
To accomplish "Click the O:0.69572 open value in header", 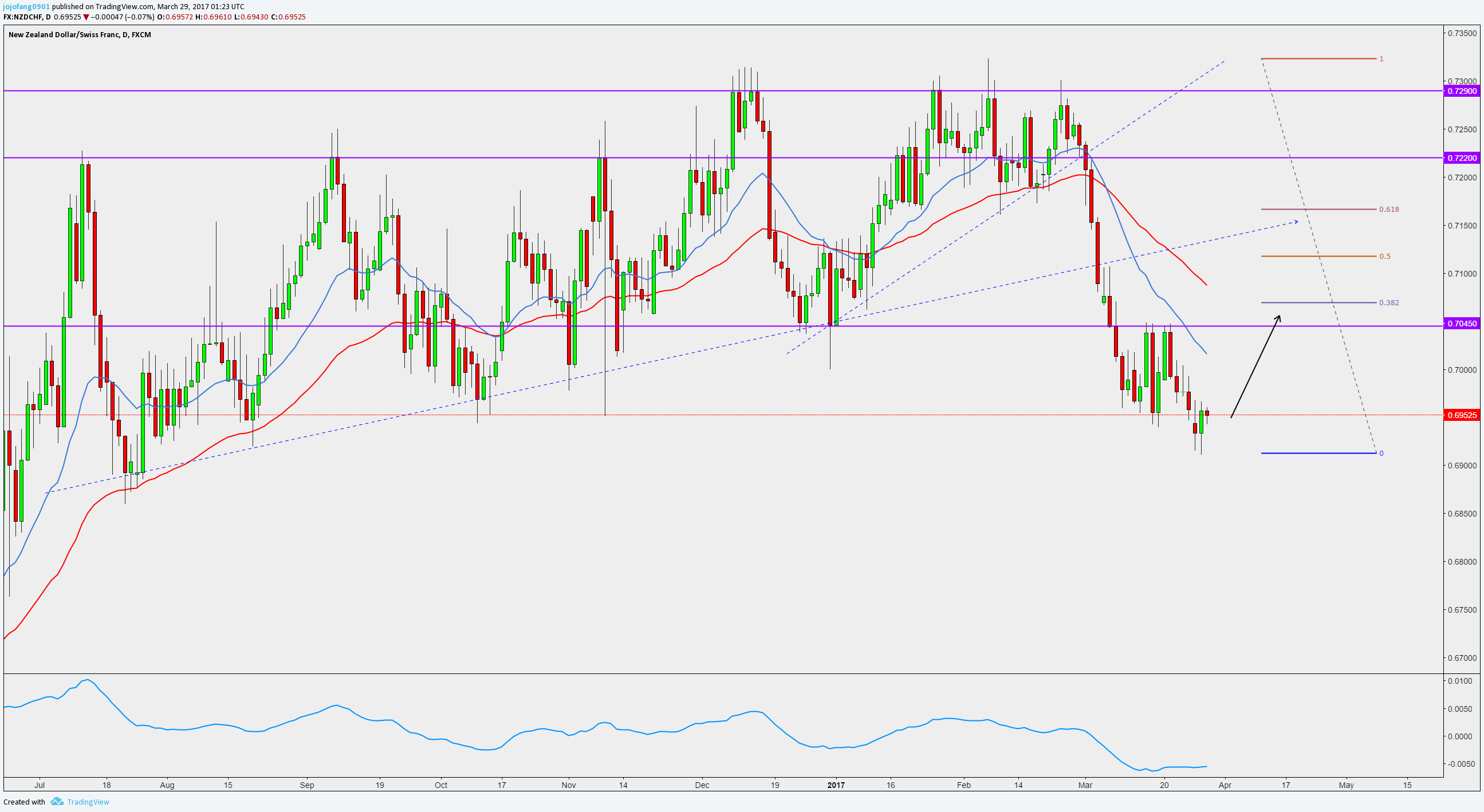I will pos(175,17).
